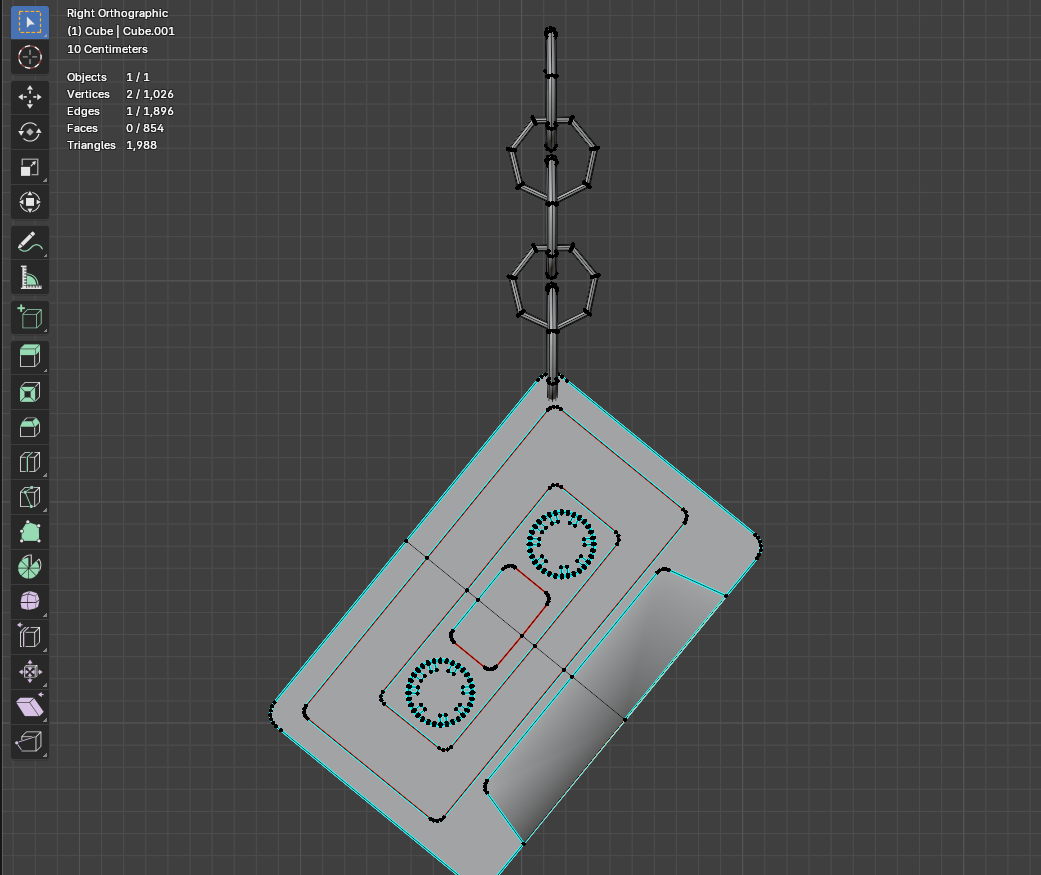
Task: Activate the Edge Slide tool
Action: point(30,637)
